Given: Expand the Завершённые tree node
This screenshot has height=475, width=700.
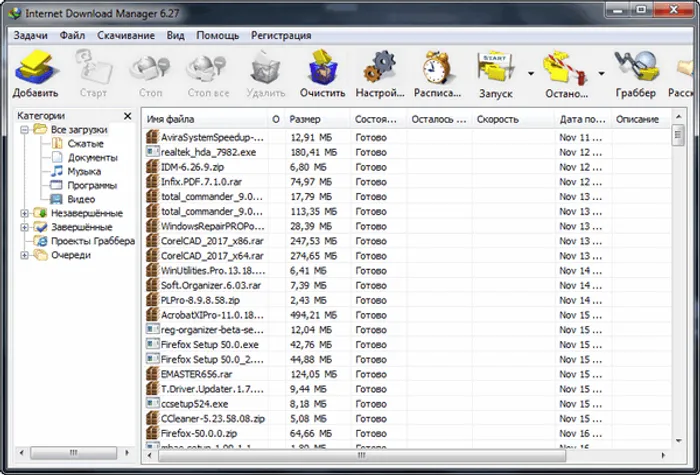Looking at the screenshot, I should [25, 227].
